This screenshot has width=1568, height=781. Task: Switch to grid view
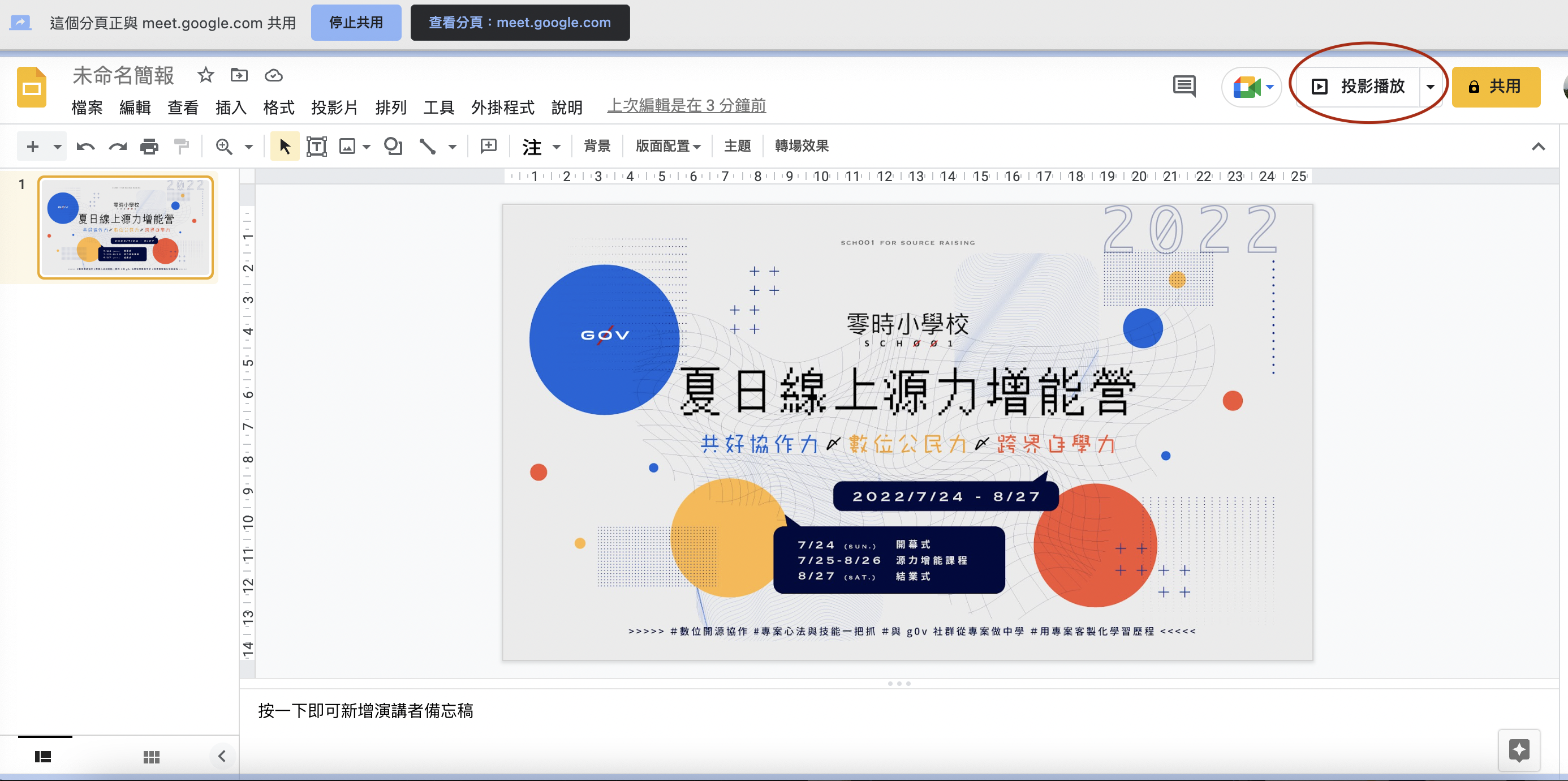(x=152, y=757)
